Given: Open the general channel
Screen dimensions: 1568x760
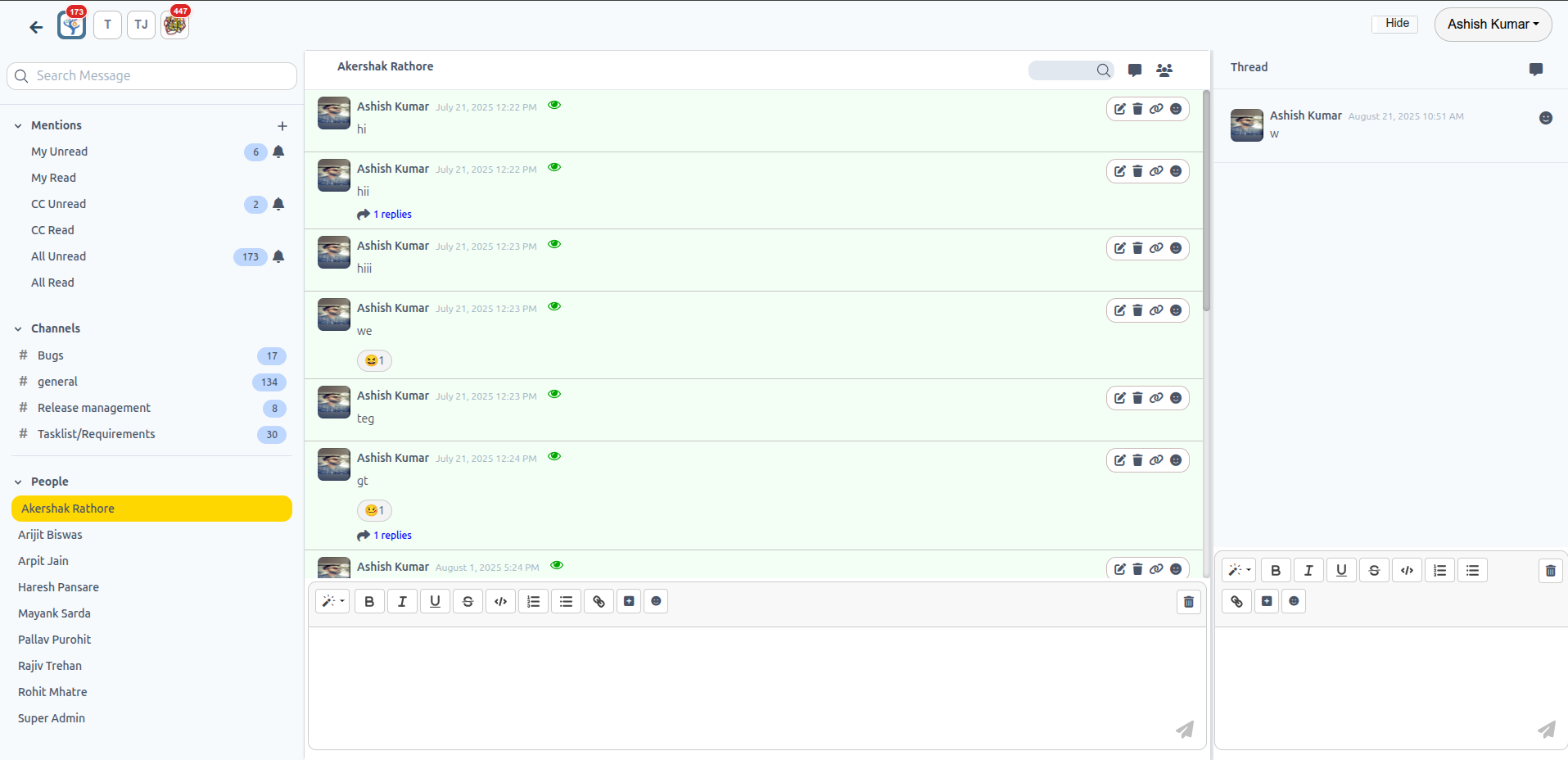Looking at the screenshot, I should (x=57, y=382).
